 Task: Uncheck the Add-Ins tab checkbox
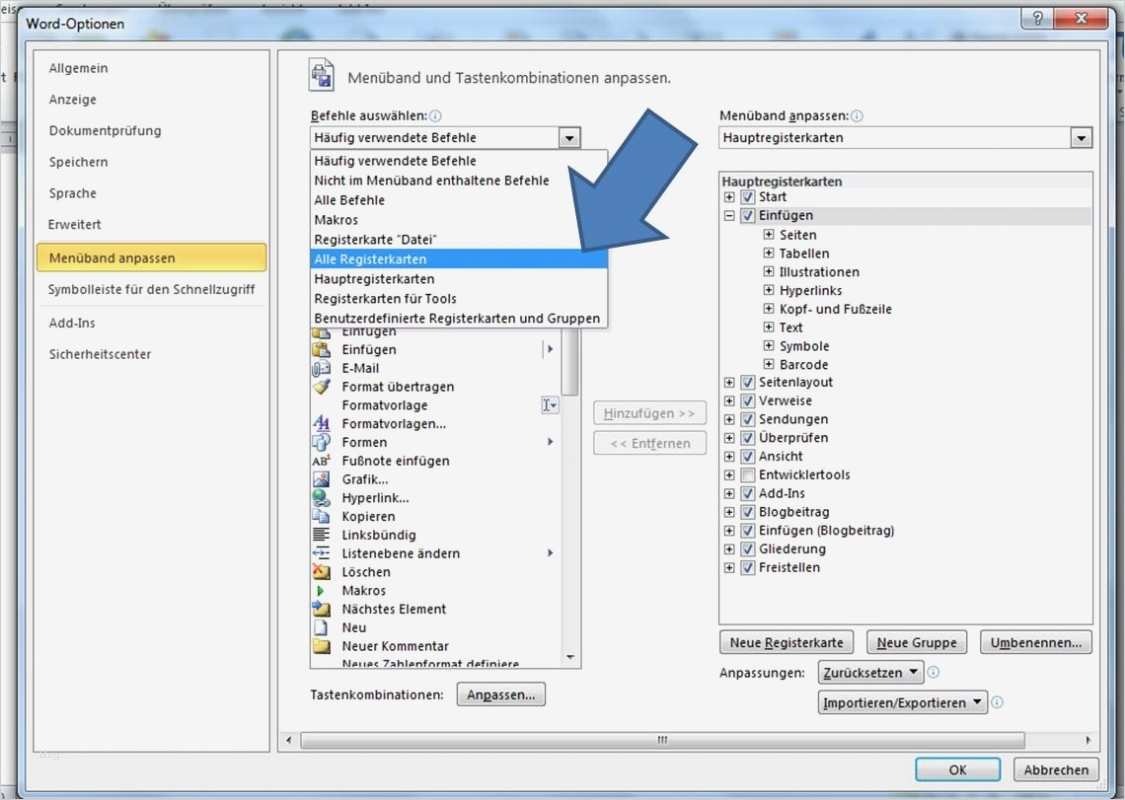[748, 494]
